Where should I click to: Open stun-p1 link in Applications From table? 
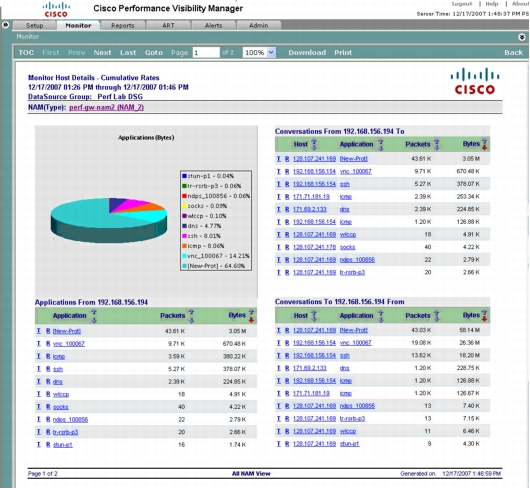[63, 445]
